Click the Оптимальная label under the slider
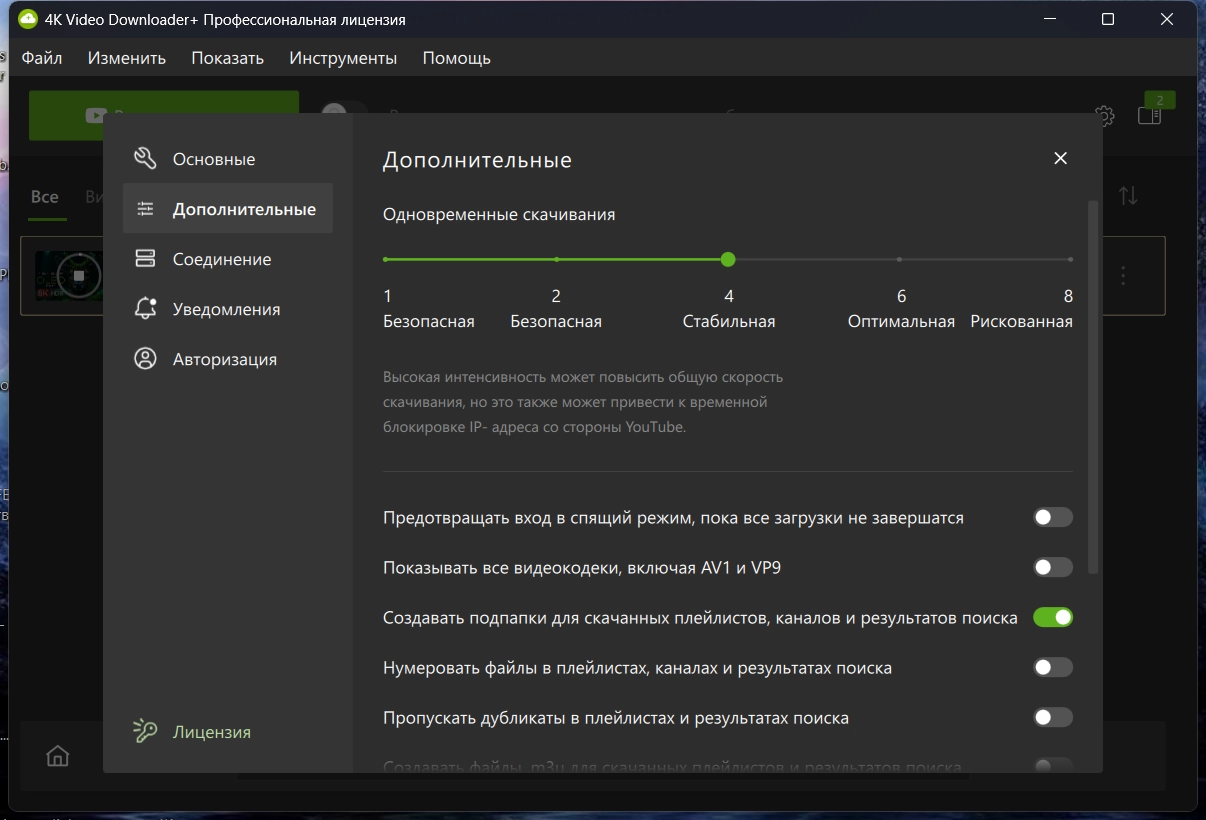This screenshot has width=1206, height=820. click(x=901, y=322)
